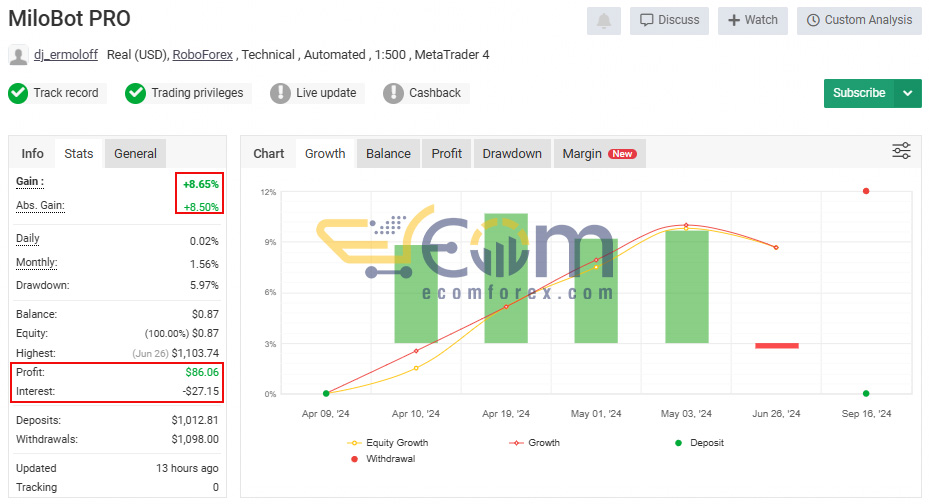This screenshot has width=929, height=504.
Task: Click the green Subscribe button
Action: coord(858,94)
